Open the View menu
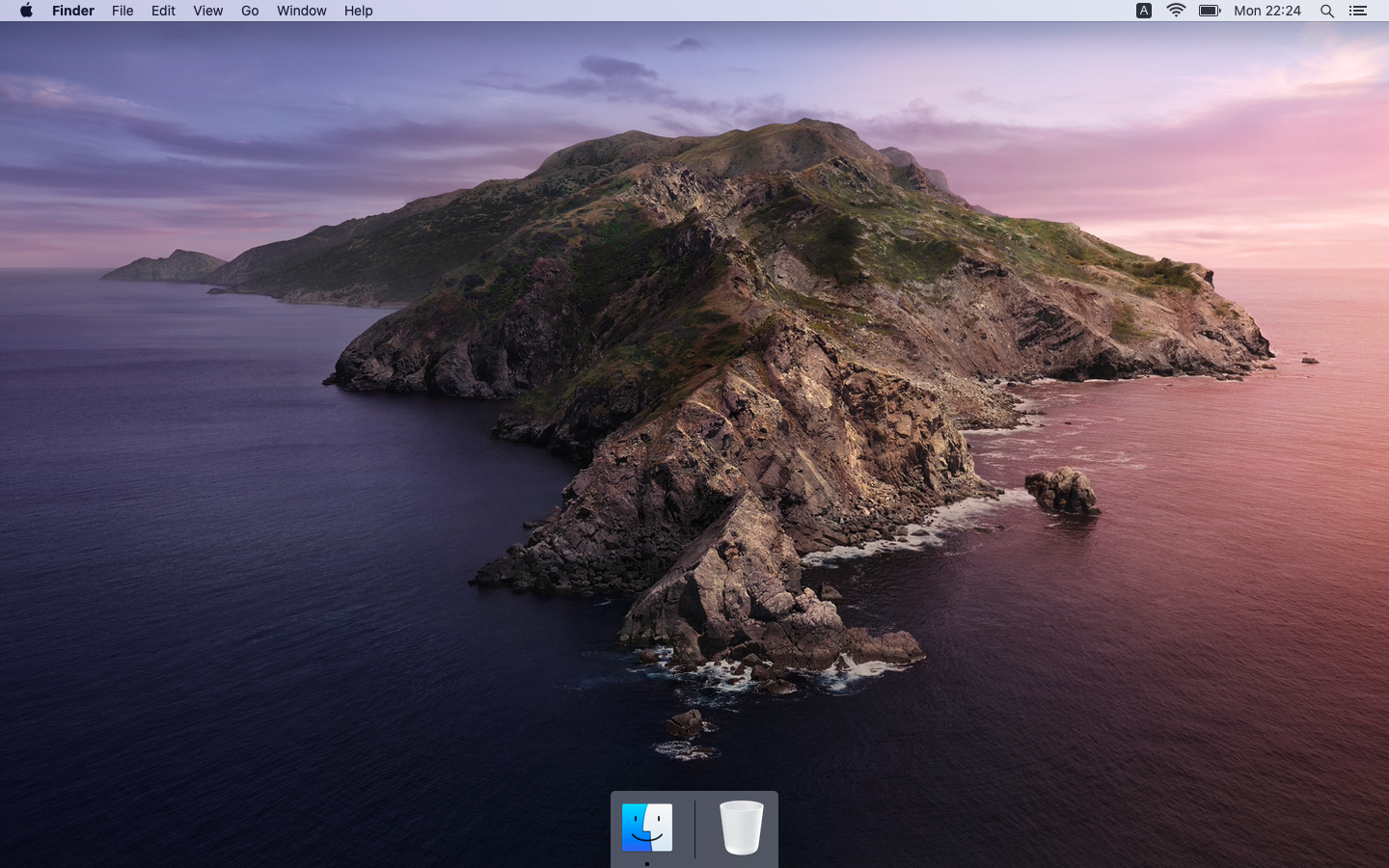The image size is (1389, 868). pyautogui.click(x=207, y=11)
